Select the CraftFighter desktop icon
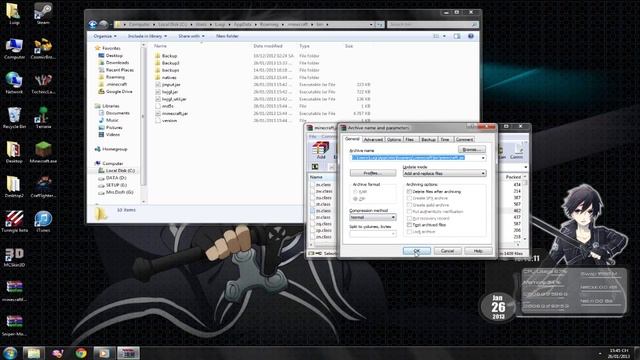640x360 pixels. 43,187
